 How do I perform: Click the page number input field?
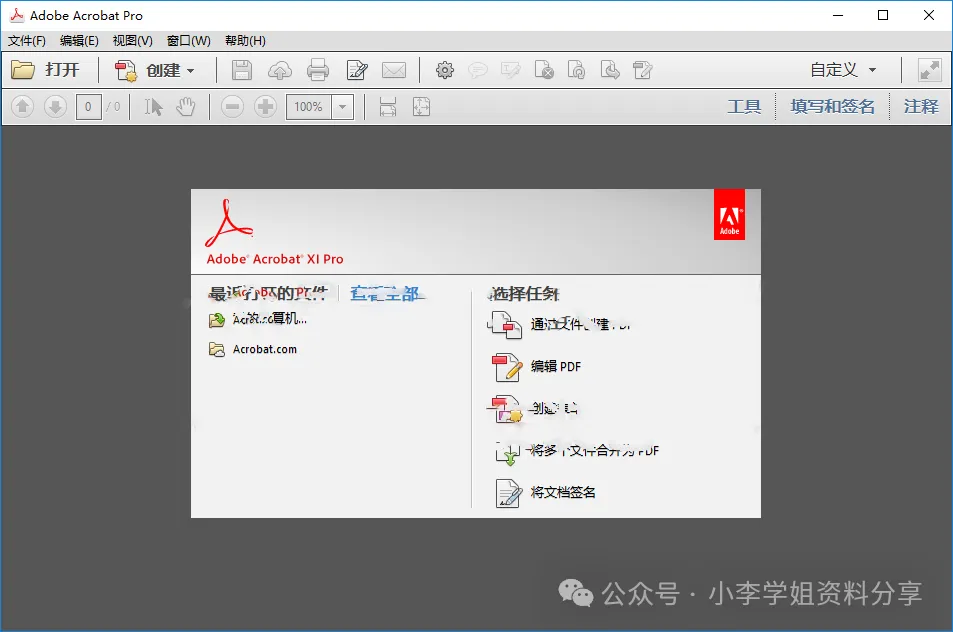(89, 107)
